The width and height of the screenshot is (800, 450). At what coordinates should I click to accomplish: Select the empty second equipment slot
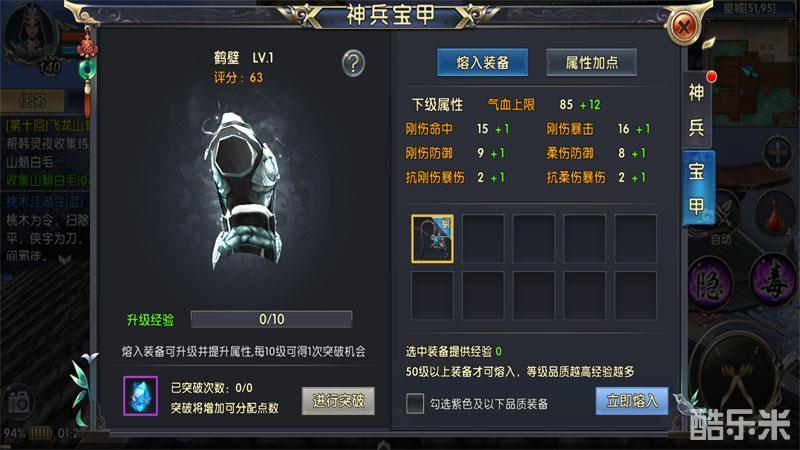pos(483,239)
